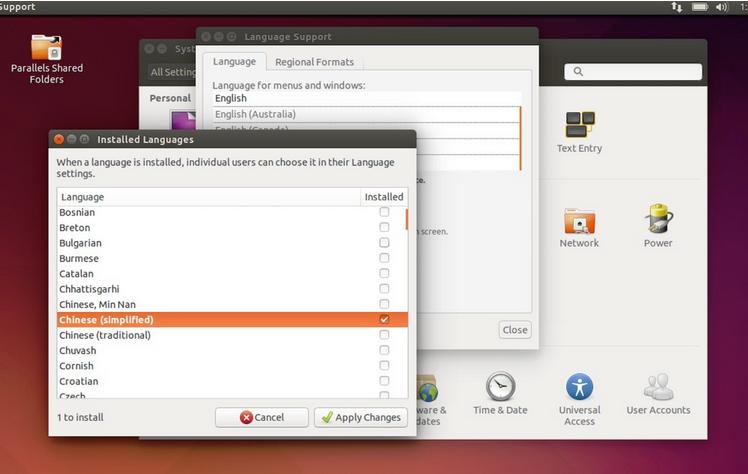Viewport: 748px width, 474px height.
Task: Select English (Australia) in language list
Action: pos(366,114)
